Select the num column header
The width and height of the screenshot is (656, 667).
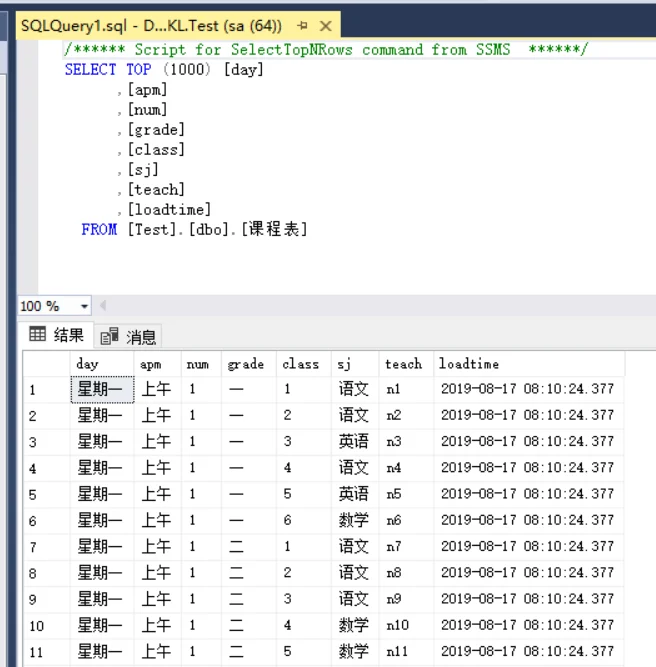(201, 364)
